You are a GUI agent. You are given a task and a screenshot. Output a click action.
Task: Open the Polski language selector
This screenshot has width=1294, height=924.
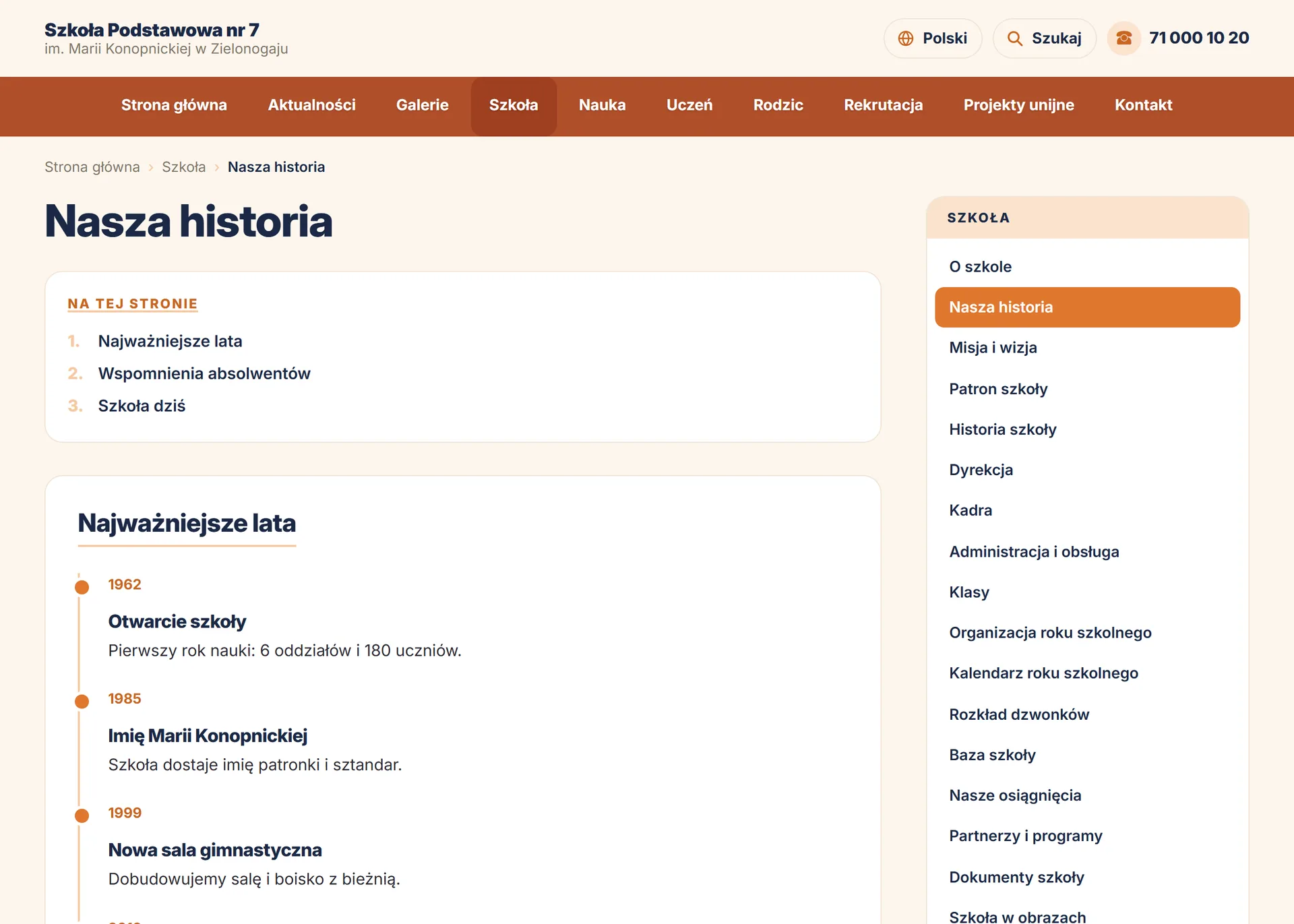point(933,38)
